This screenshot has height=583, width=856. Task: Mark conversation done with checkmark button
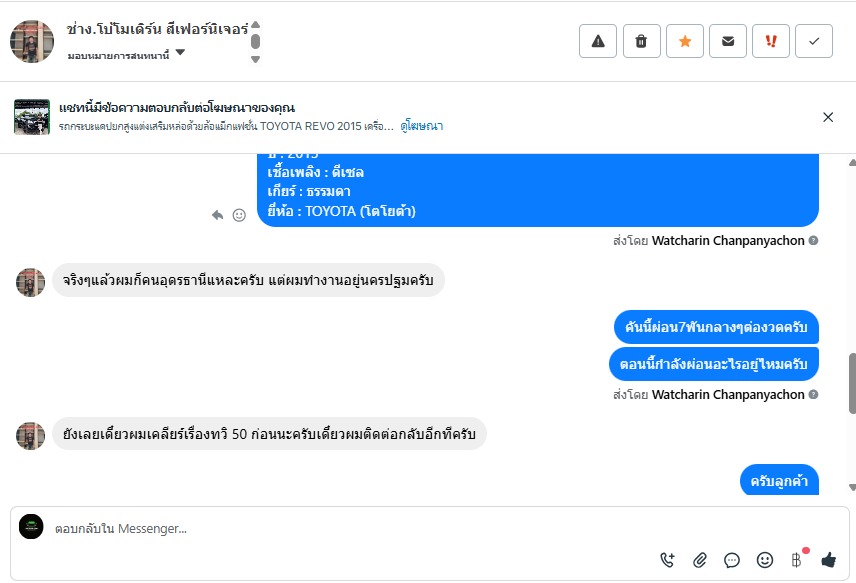[x=814, y=41]
